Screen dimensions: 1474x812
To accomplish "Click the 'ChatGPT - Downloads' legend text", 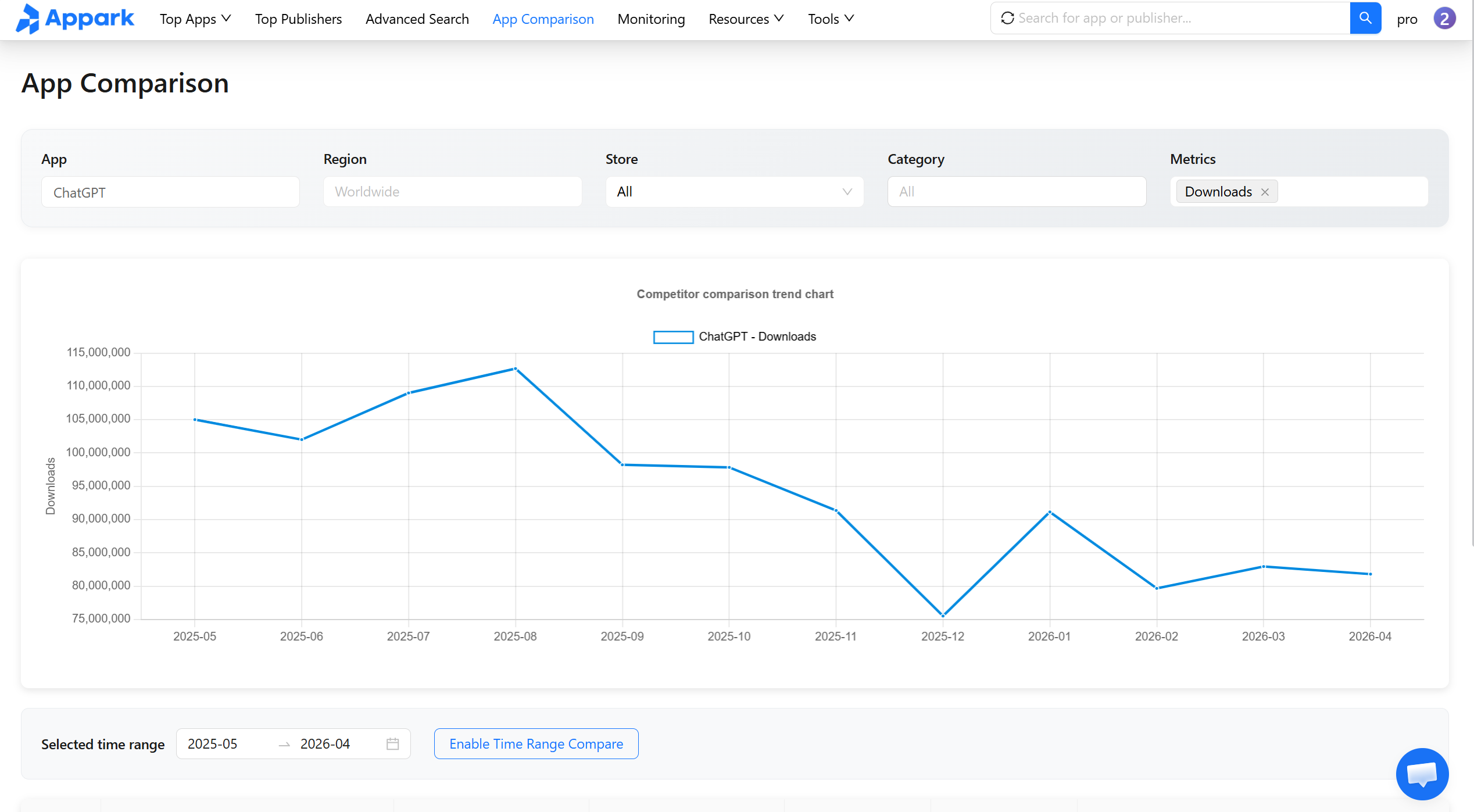I will pyautogui.click(x=757, y=337).
